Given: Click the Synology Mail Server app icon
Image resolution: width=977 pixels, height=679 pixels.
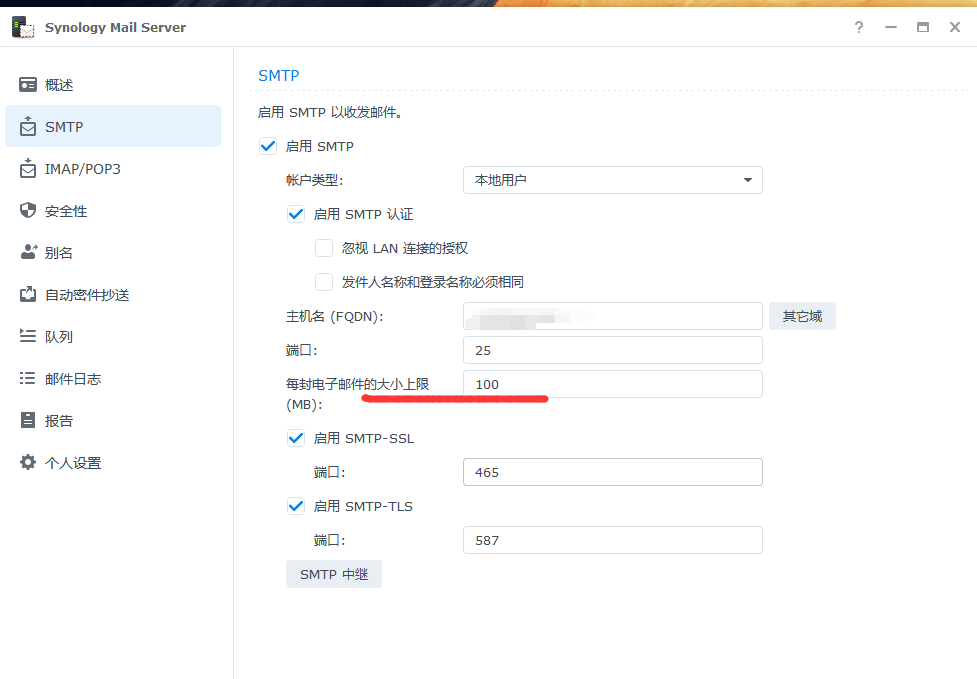Looking at the screenshot, I should pyautogui.click(x=23, y=27).
